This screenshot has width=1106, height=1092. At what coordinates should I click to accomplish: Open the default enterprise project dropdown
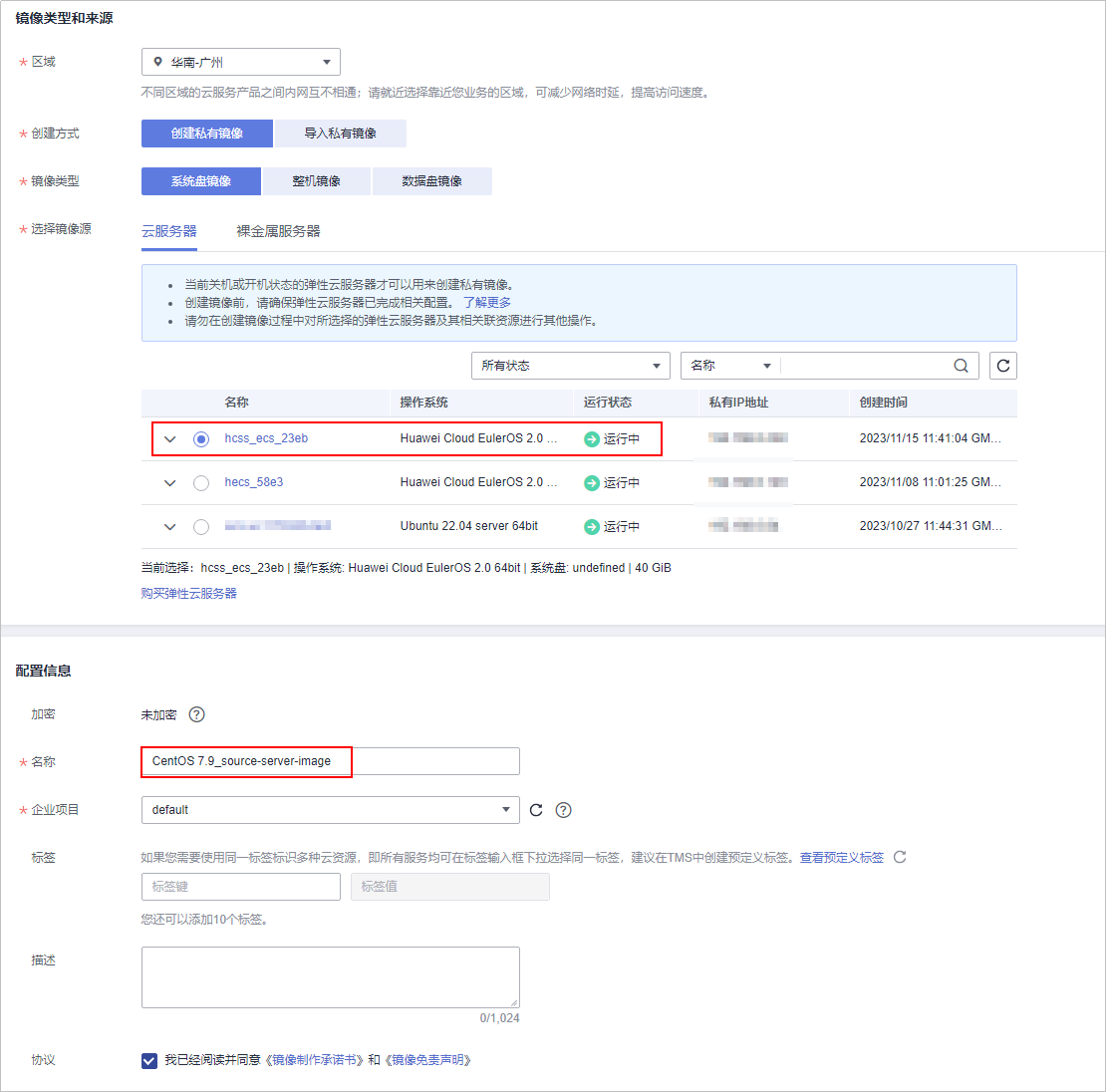click(330, 810)
